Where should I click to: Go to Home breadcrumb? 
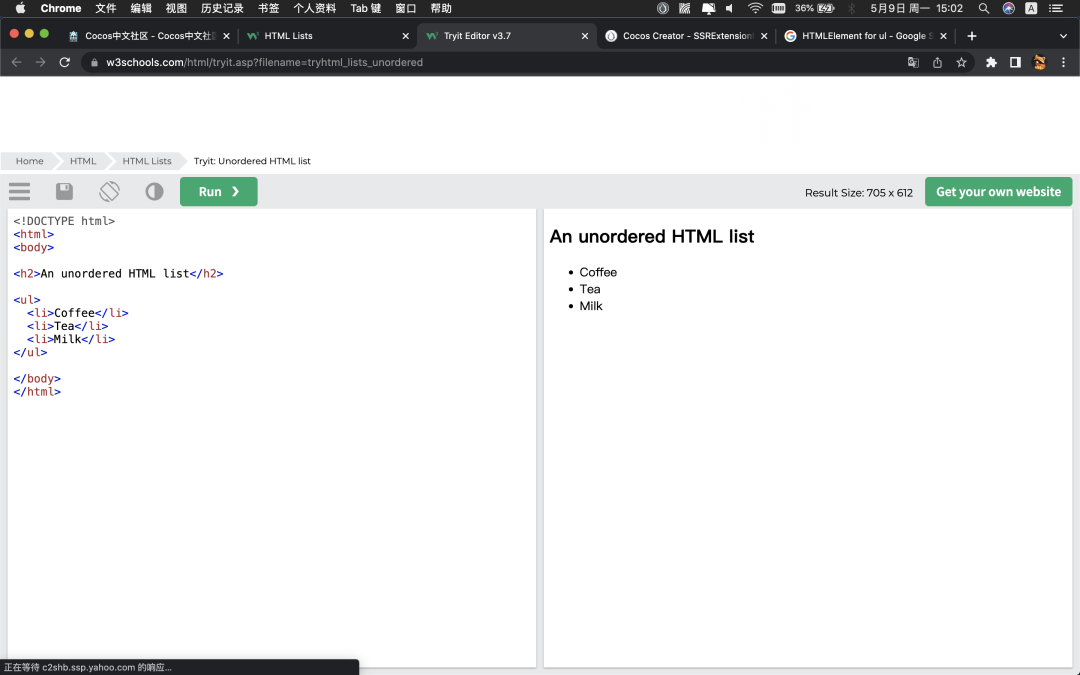click(x=30, y=160)
